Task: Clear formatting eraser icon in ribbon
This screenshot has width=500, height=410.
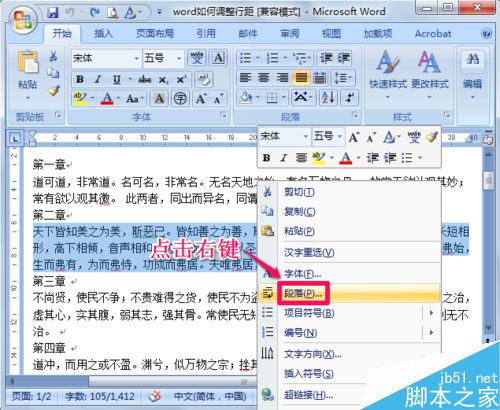Action: (204, 80)
